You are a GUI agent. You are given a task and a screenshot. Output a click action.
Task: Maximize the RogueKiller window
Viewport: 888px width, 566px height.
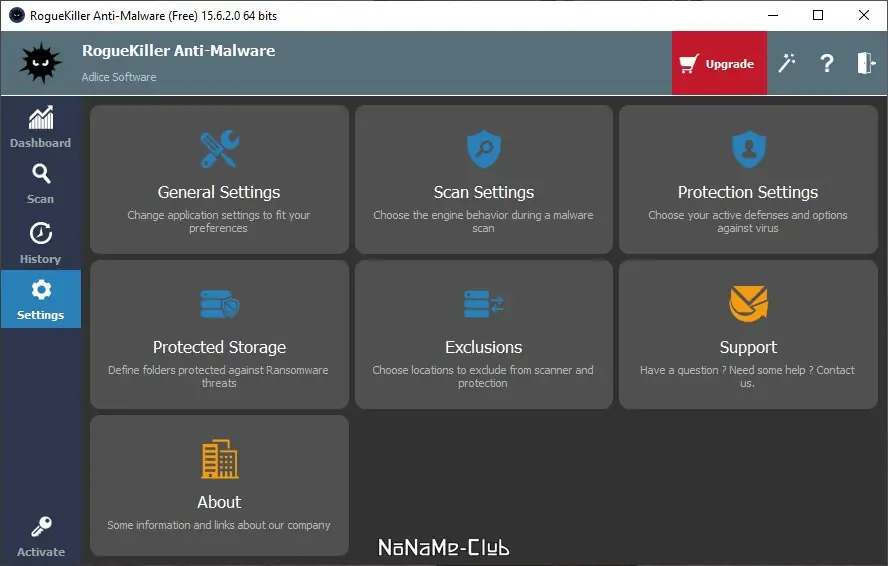(818, 15)
